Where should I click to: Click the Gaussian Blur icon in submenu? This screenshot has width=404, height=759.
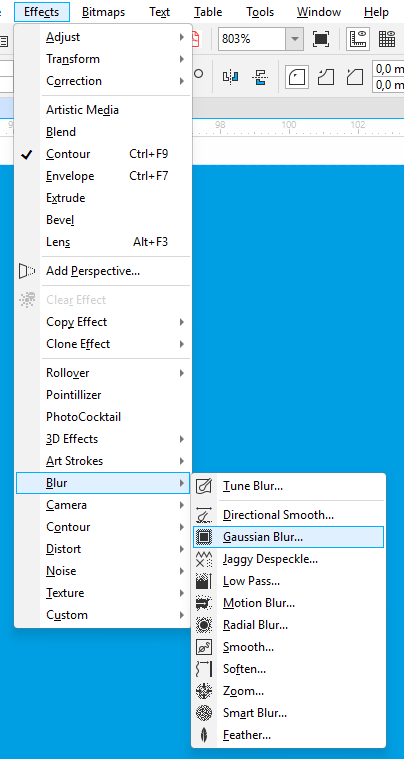204,537
